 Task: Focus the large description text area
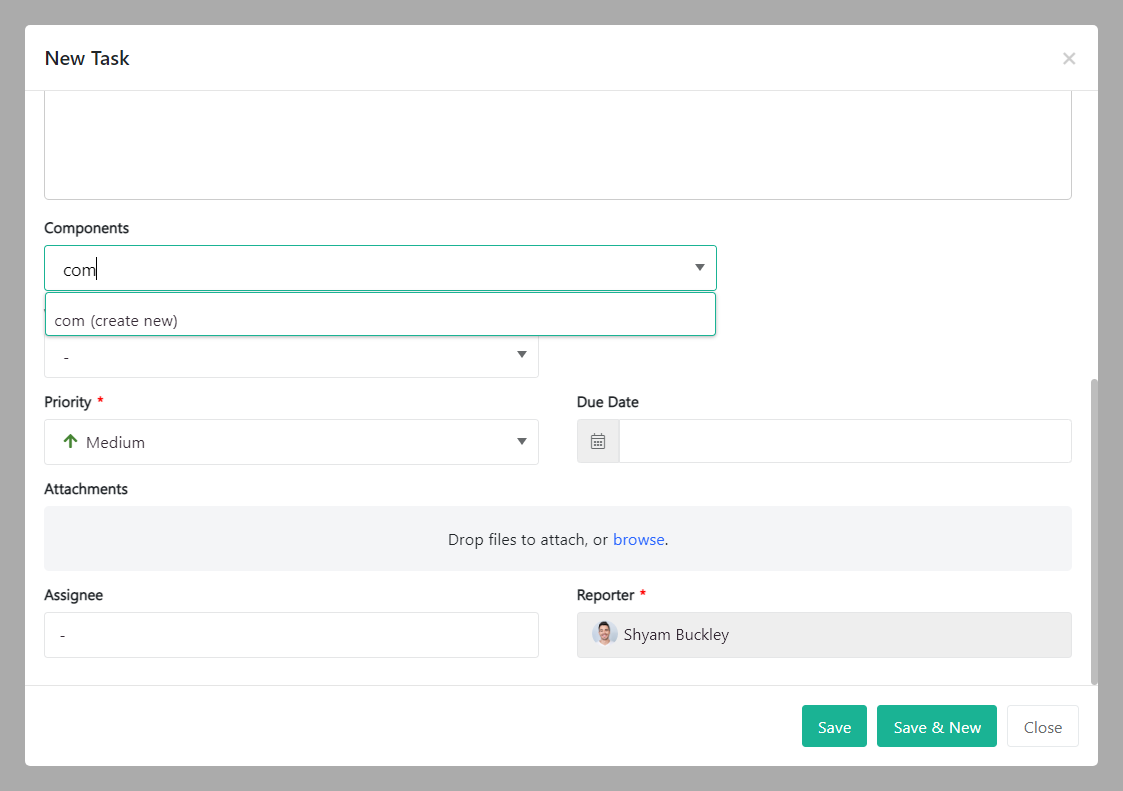click(x=557, y=145)
